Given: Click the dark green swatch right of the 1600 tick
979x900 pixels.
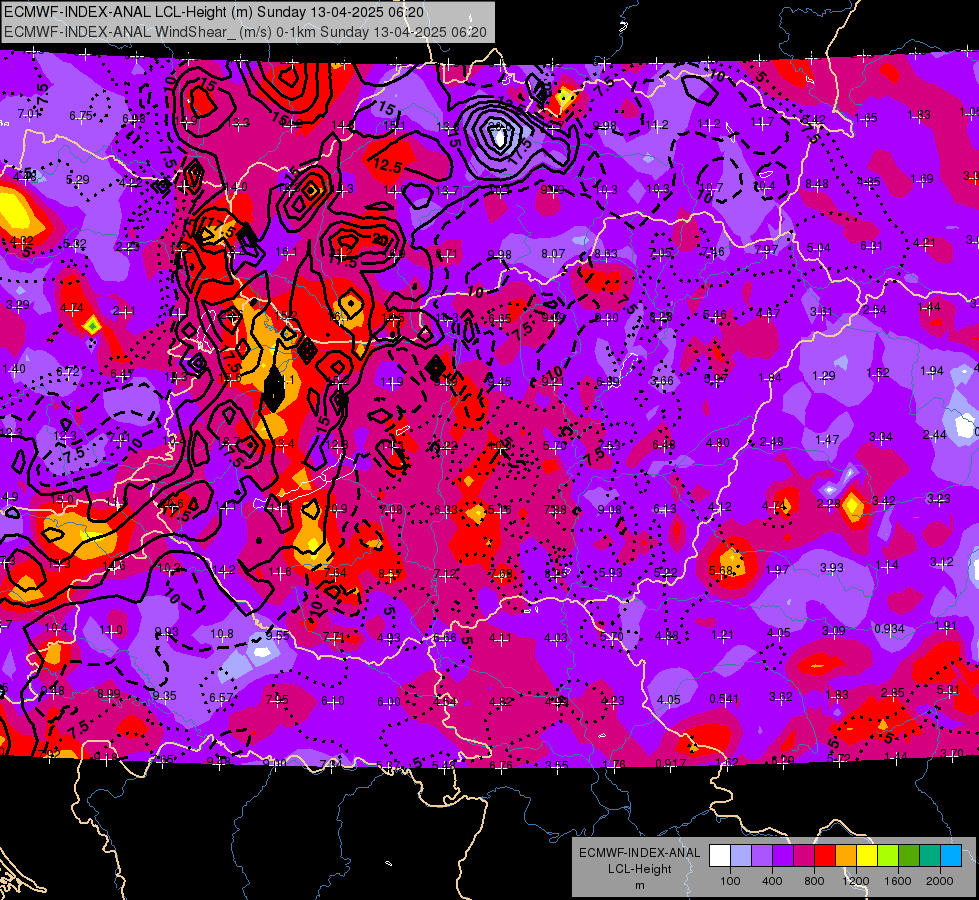Looking at the screenshot, I should pos(908,856).
